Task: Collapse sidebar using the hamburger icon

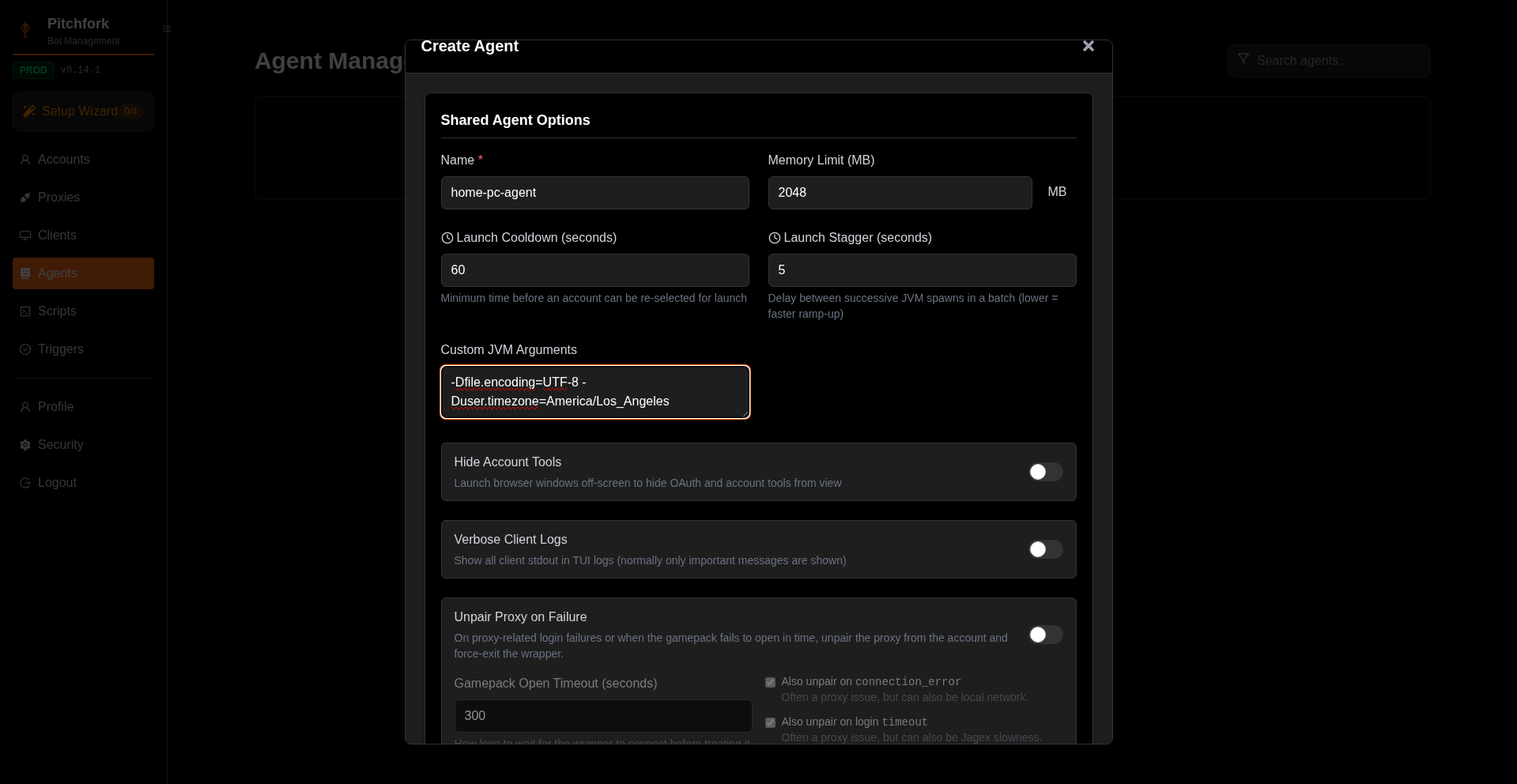Action: (x=167, y=28)
